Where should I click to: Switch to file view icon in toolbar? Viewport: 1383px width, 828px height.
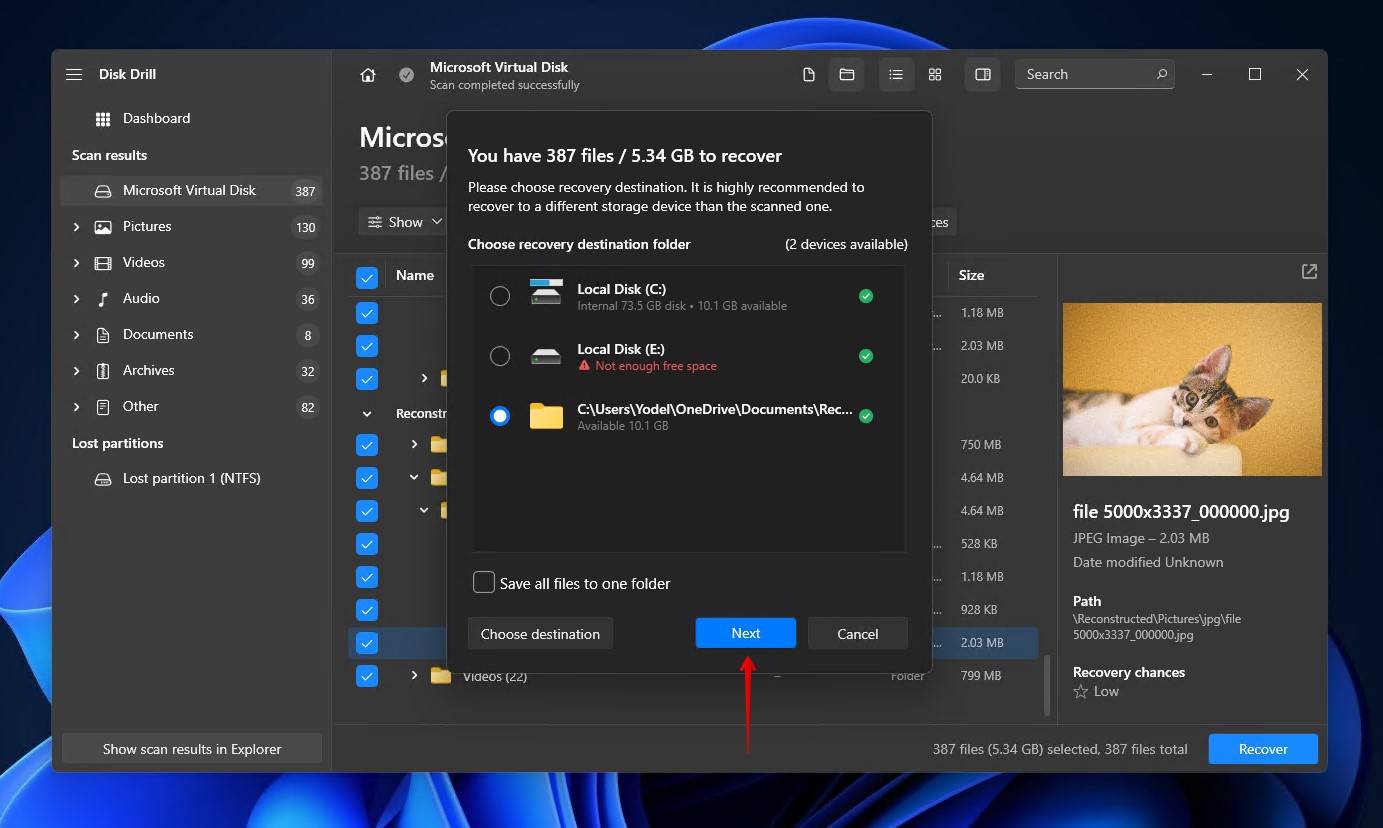[809, 75]
